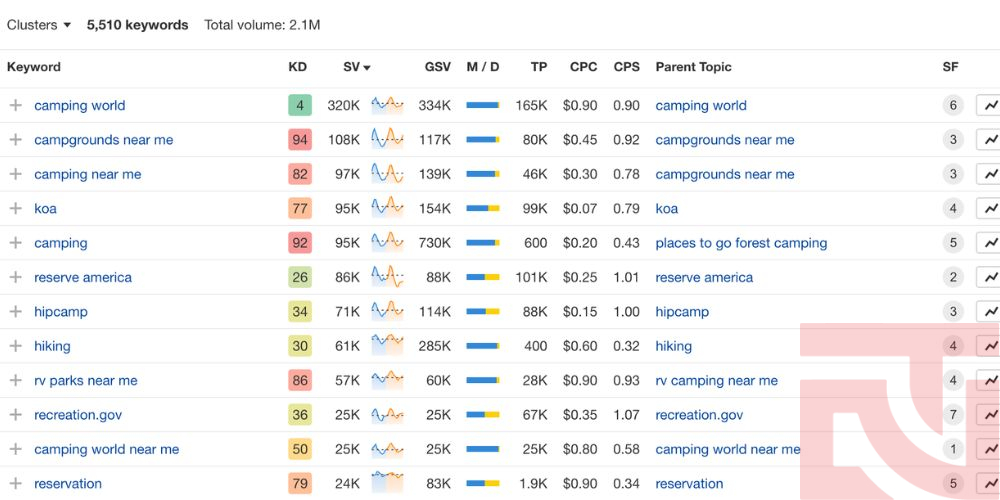Click SV sparkline for reserve america
This screenshot has width=1000, height=500.
pos(388,277)
